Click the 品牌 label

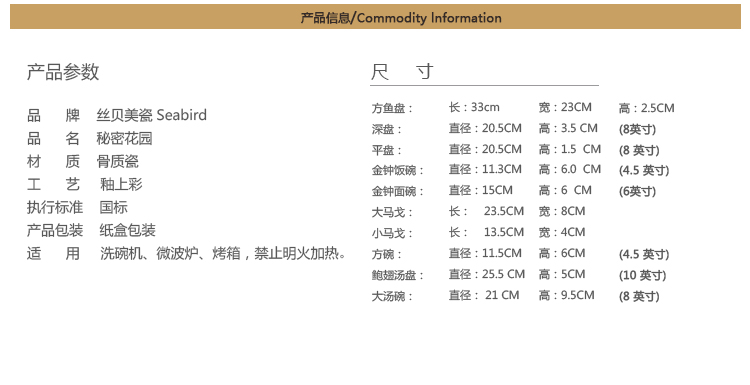[53, 115]
